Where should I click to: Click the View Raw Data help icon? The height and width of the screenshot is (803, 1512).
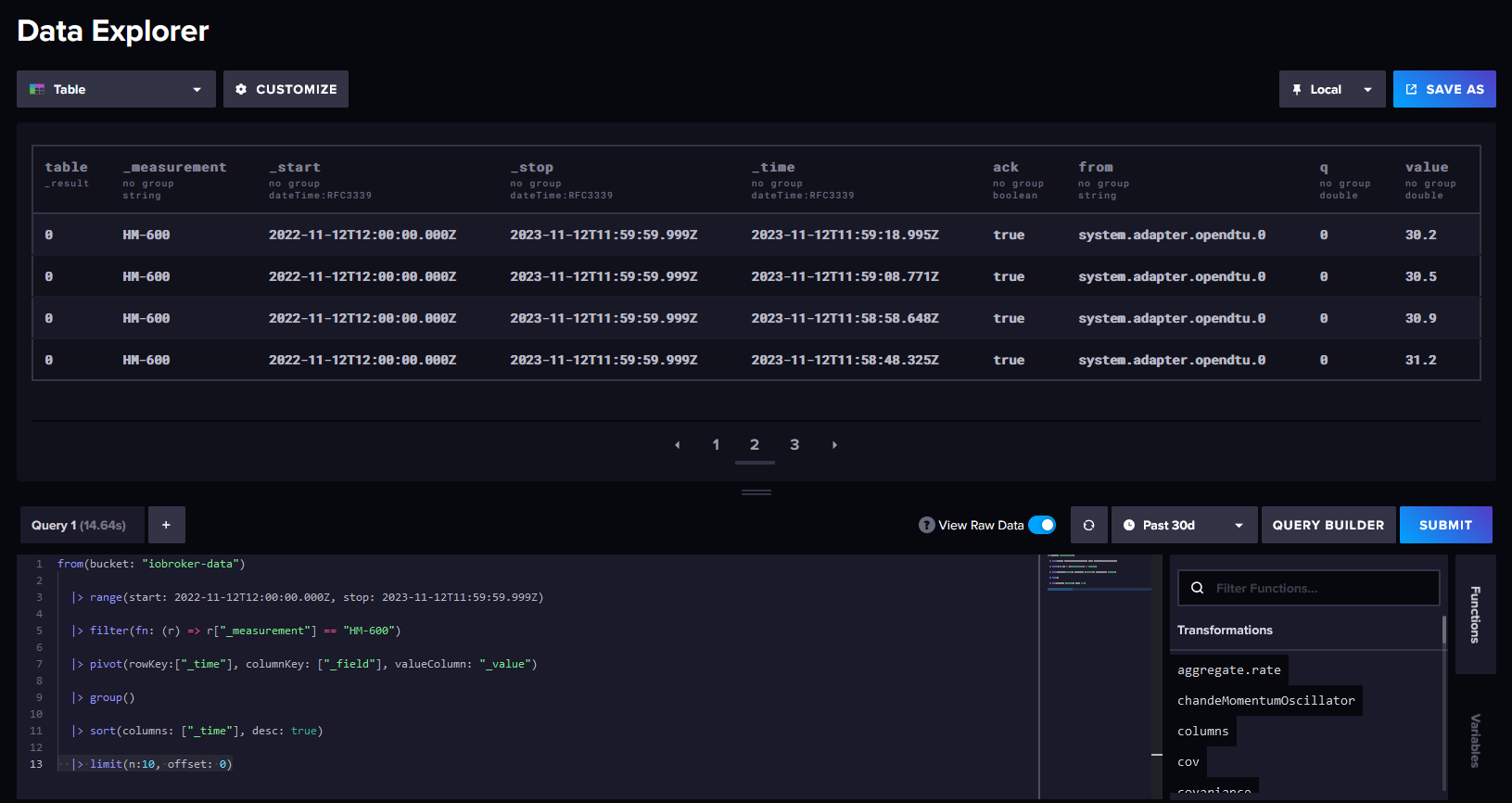click(926, 525)
